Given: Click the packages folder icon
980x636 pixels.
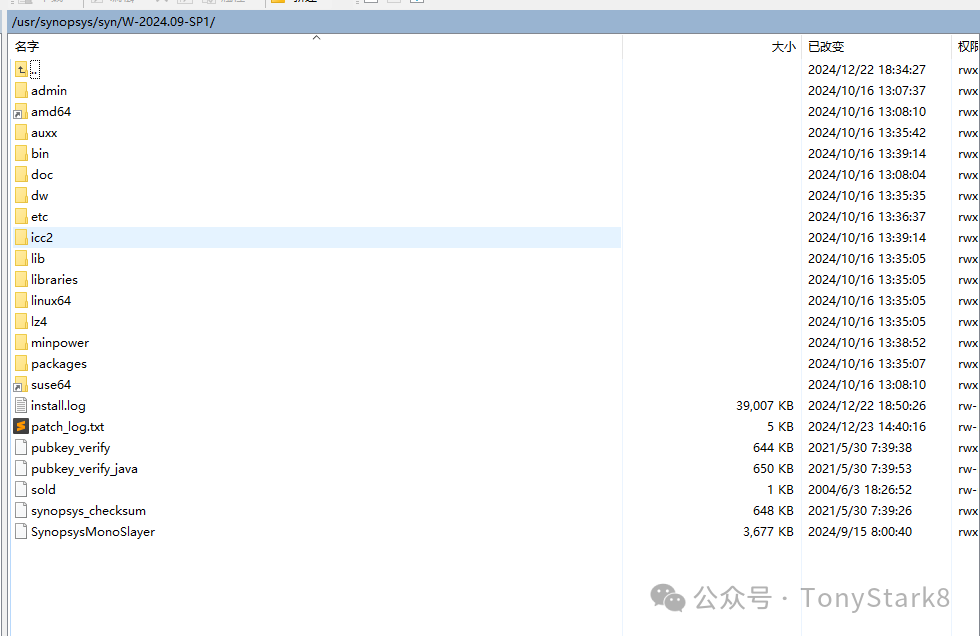Looking at the screenshot, I should tap(21, 364).
